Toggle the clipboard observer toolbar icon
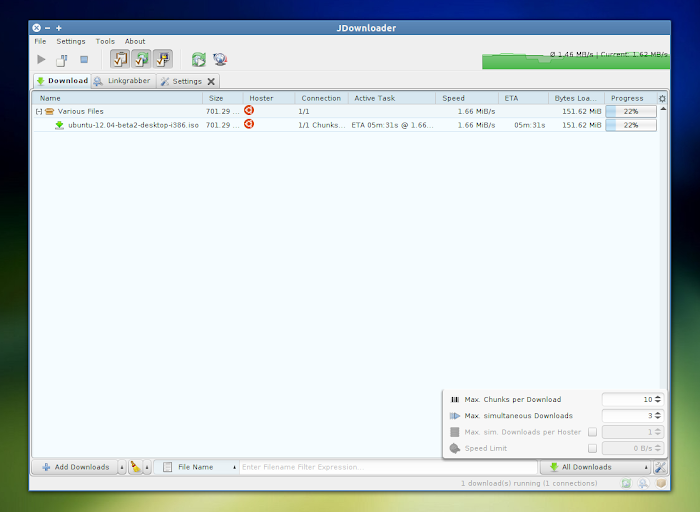The width and height of the screenshot is (700, 512). 120,59
